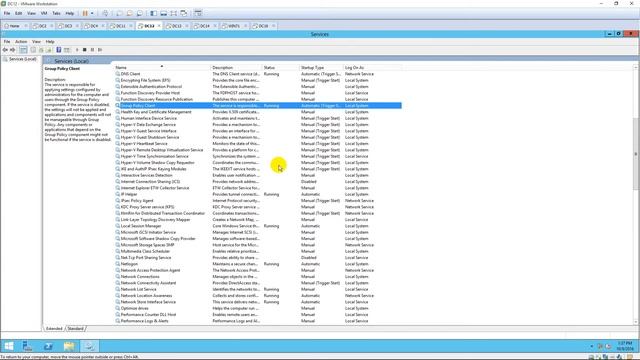The width and height of the screenshot is (640, 360).
Task: Switch to the DC2 virtual machine tab
Action: click(x=42, y=26)
